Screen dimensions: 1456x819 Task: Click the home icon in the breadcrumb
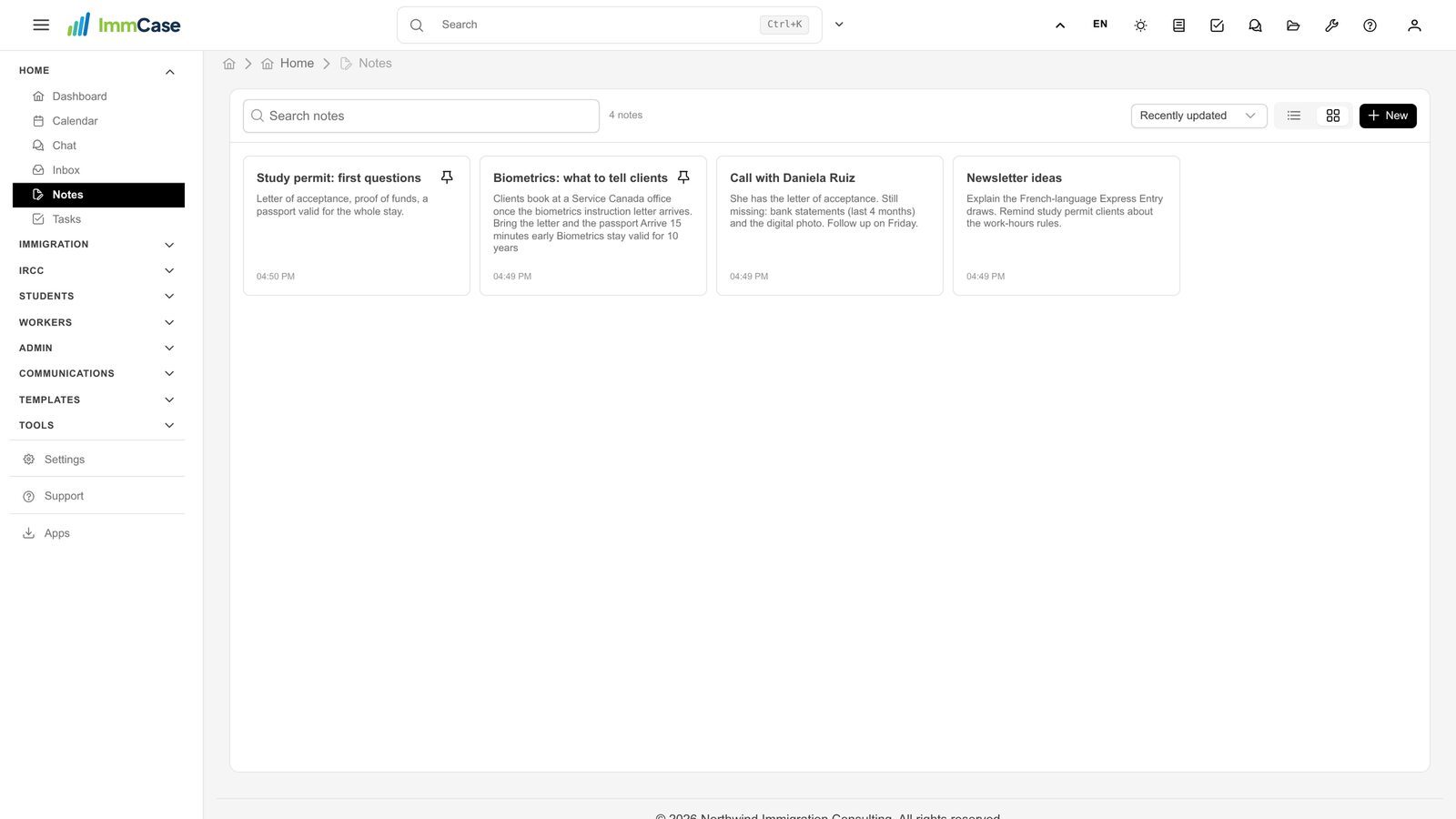click(x=229, y=64)
